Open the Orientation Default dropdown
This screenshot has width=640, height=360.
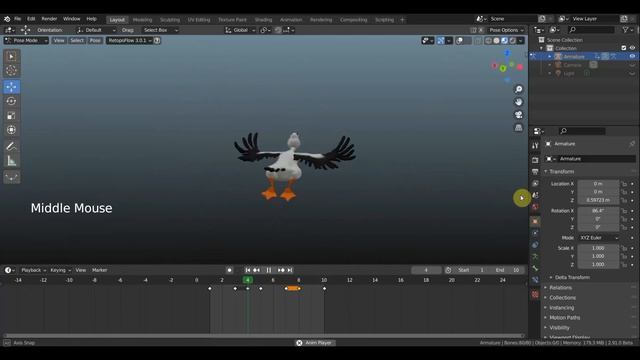click(x=96, y=30)
